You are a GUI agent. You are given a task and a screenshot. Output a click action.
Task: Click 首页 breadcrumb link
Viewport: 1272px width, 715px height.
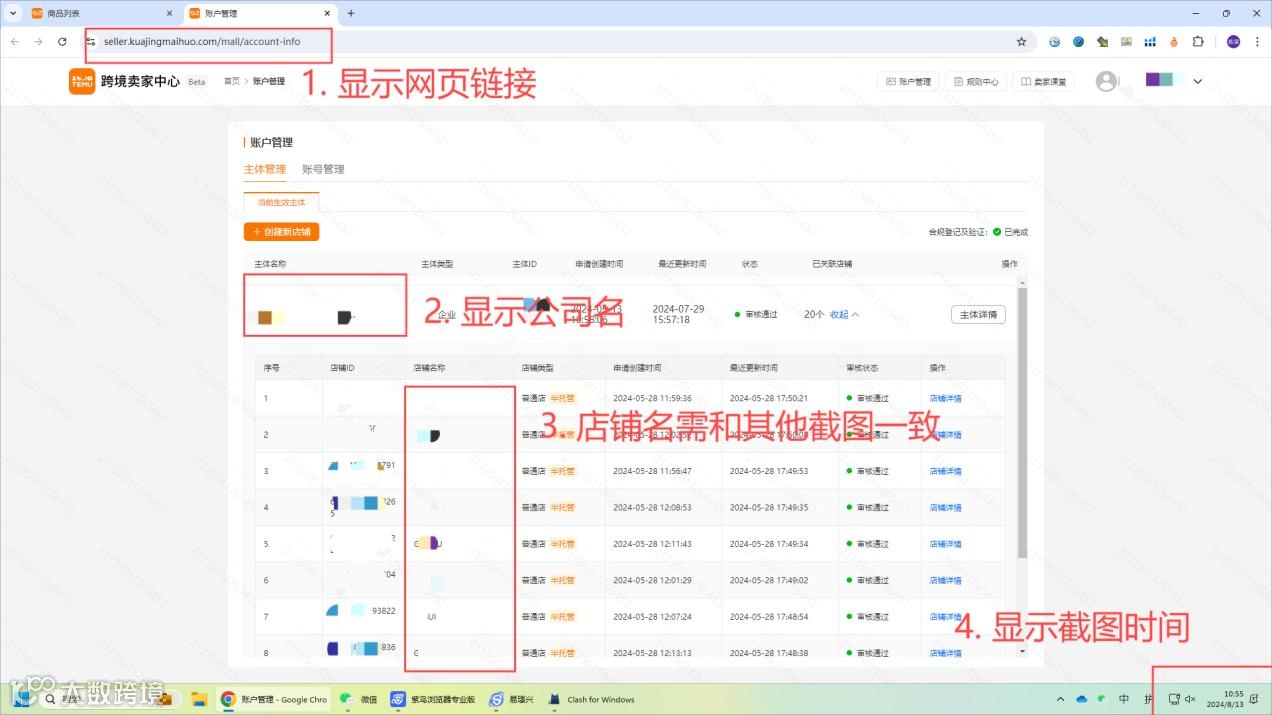[232, 82]
